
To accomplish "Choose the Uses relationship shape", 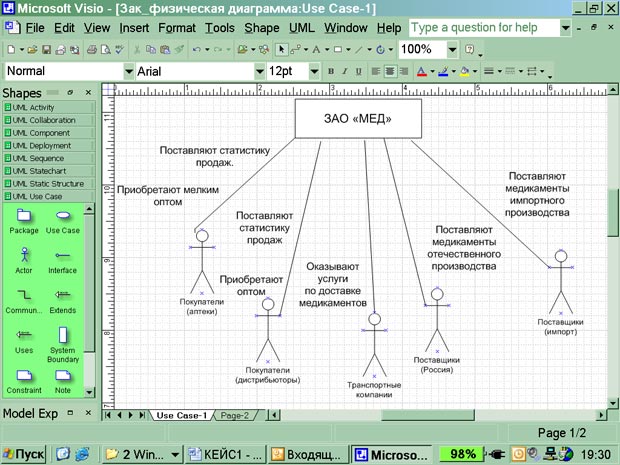I will [x=23, y=336].
